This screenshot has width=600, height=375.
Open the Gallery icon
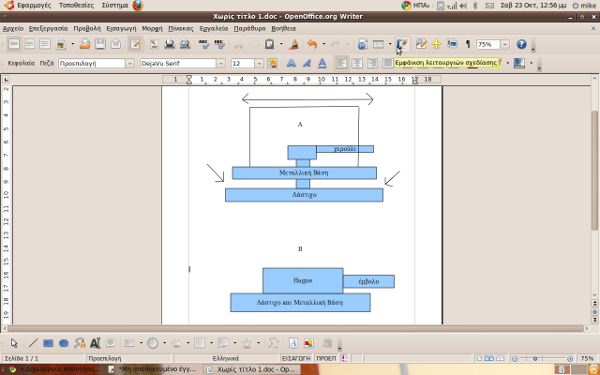click(x=452, y=44)
